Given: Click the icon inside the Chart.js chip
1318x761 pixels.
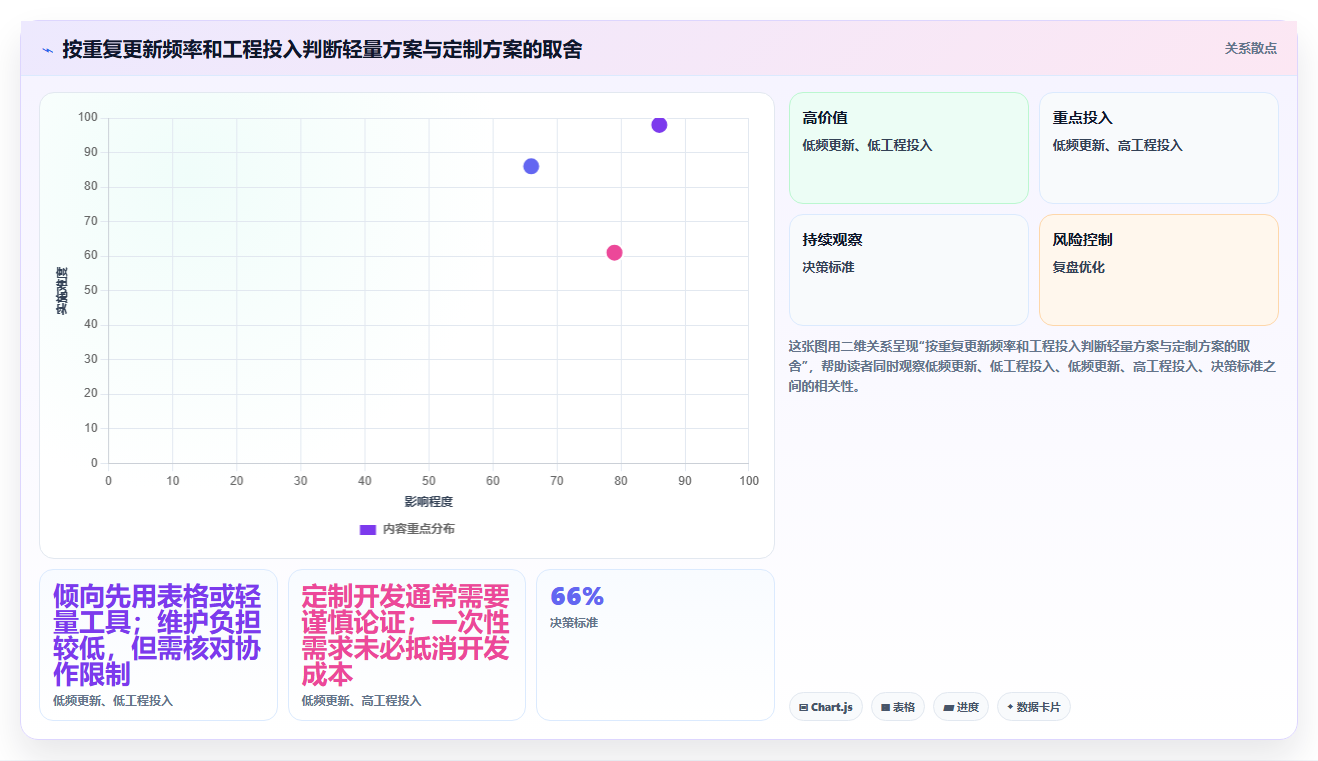Looking at the screenshot, I should coord(803,707).
